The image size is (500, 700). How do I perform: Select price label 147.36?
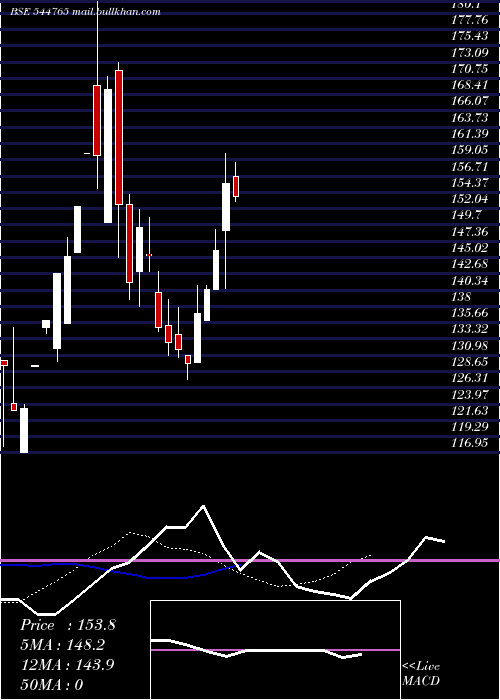(469, 231)
